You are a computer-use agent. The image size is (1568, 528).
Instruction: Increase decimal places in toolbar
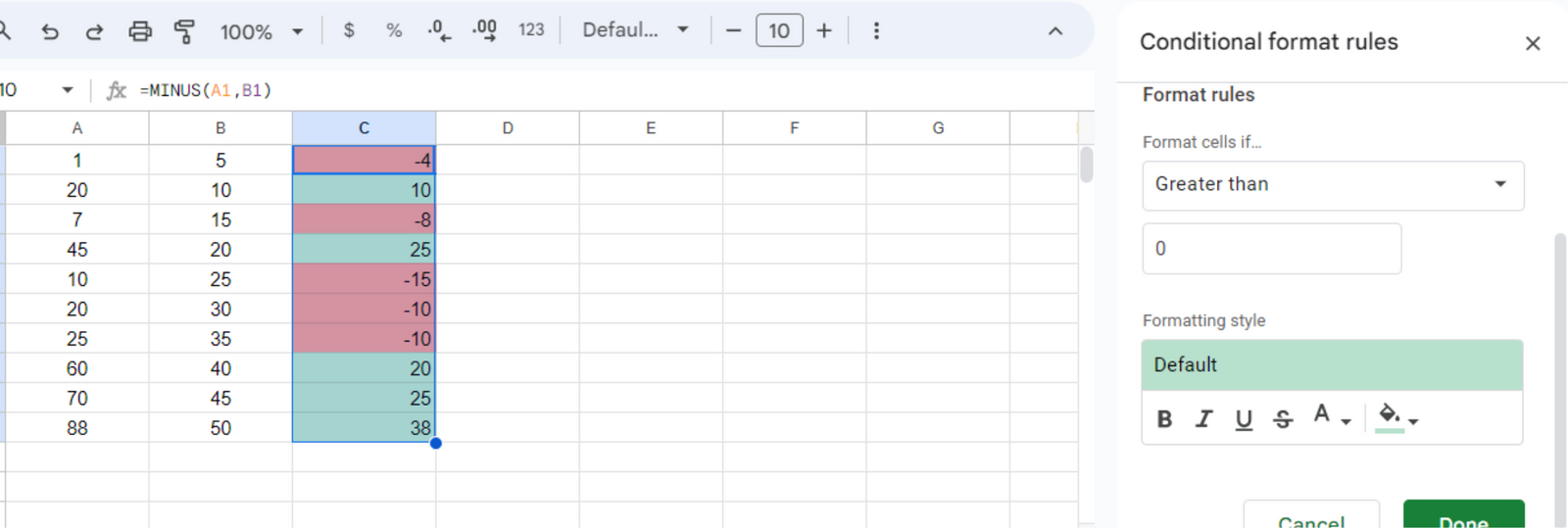tap(484, 30)
